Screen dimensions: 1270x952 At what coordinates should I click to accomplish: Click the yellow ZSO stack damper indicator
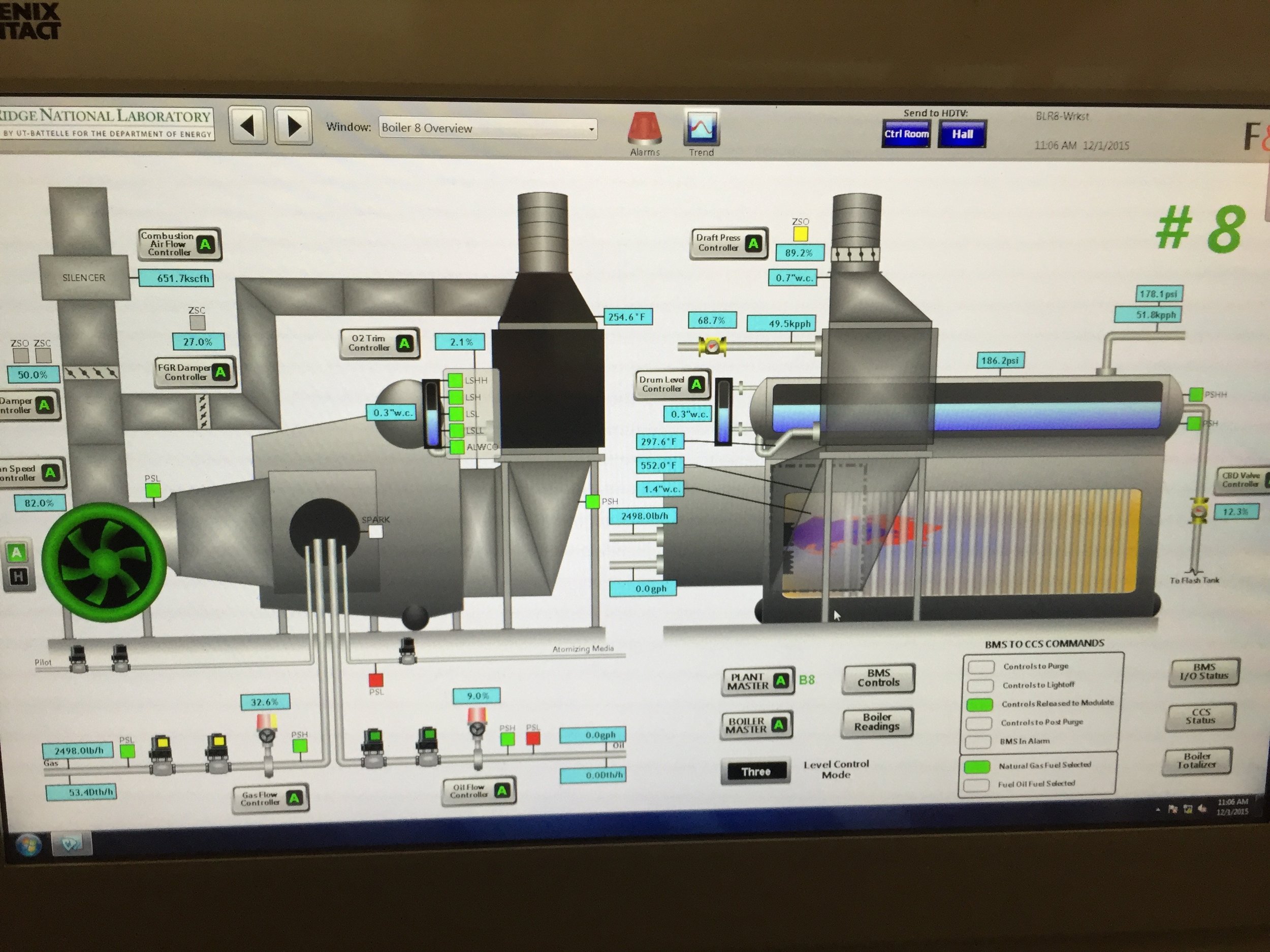[800, 234]
